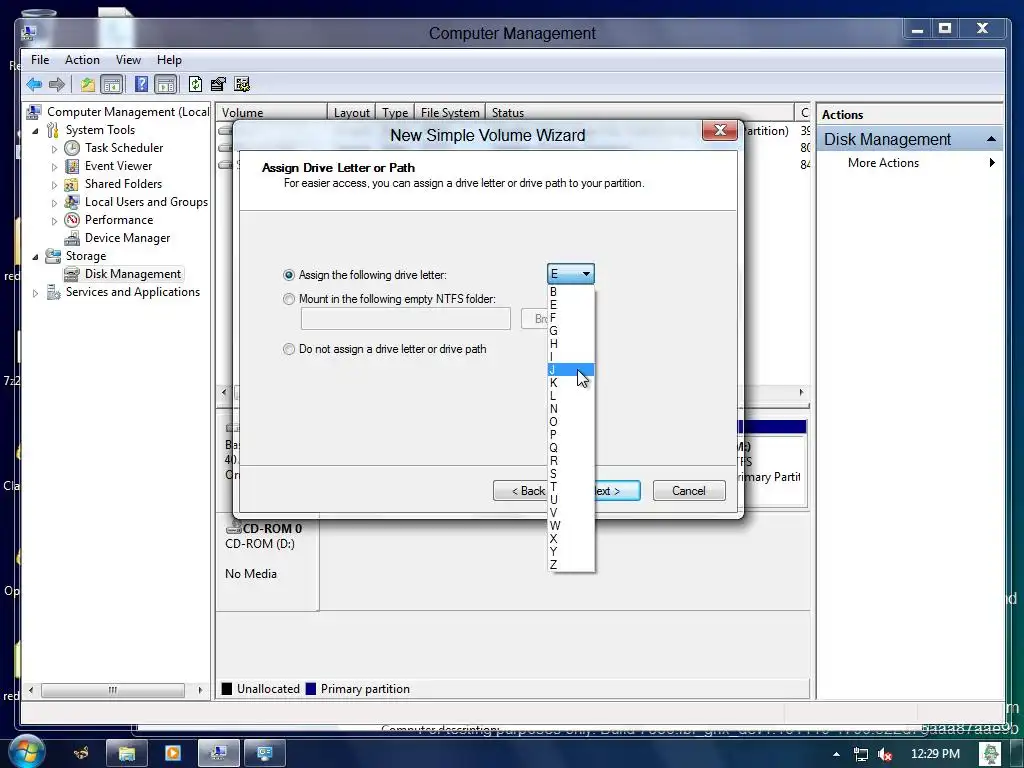This screenshot has height=768, width=1024.
Task: Choose drive letter Q in the list
Action: (571, 447)
